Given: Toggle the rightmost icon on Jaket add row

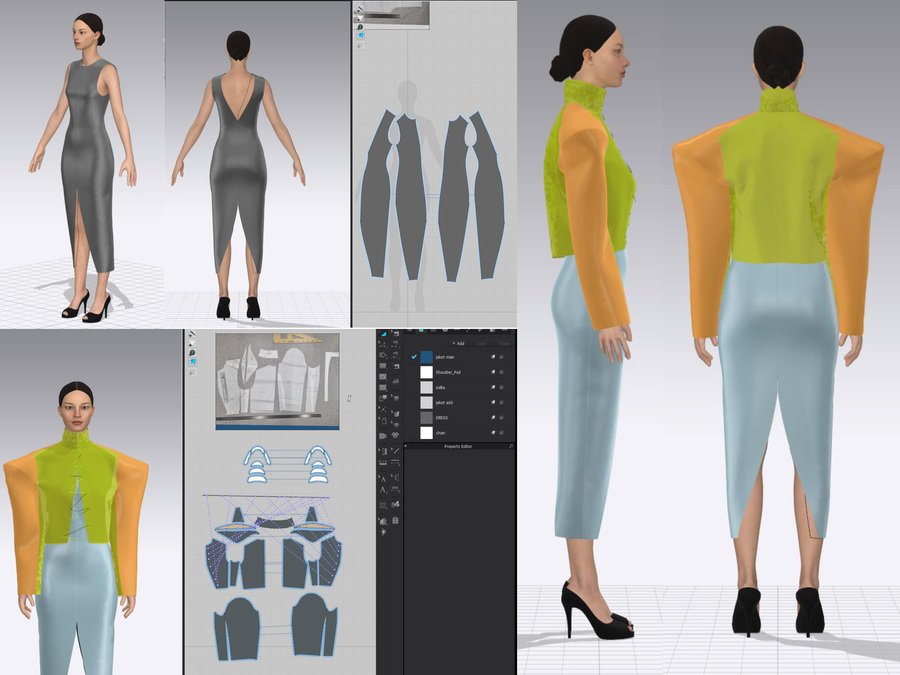Looking at the screenshot, I should pyautogui.click(x=502, y=402).
